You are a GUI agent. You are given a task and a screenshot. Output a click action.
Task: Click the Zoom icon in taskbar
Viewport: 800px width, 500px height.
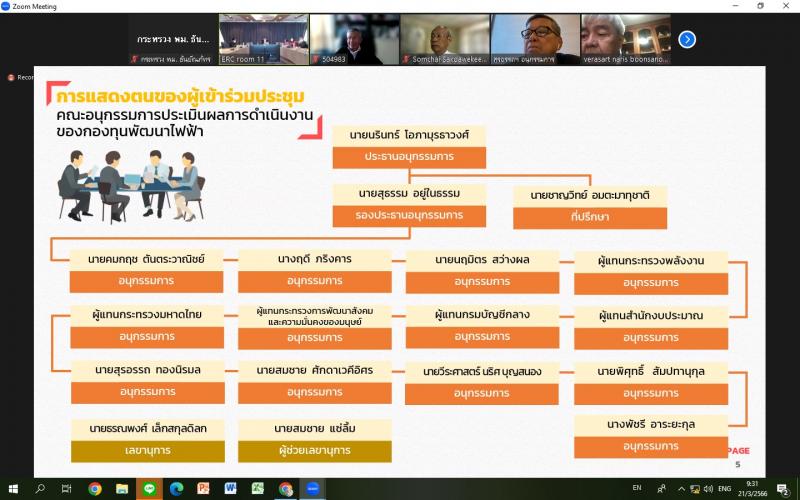tap(313, 489)
